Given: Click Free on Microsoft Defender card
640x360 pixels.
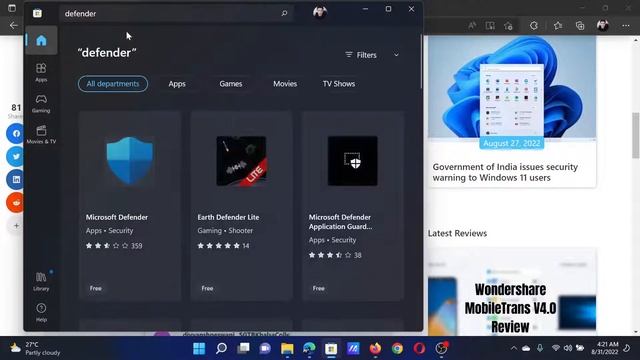Looking at the screenshot, I should (96, 288).
